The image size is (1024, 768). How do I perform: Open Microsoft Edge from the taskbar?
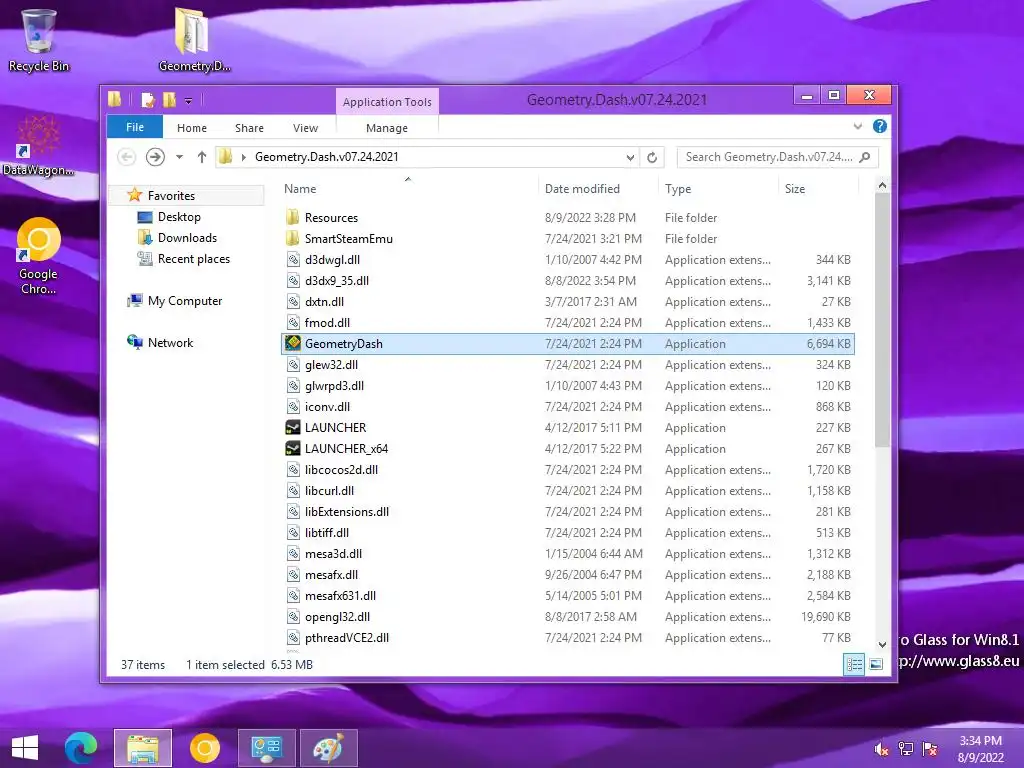tap(80, 748)
